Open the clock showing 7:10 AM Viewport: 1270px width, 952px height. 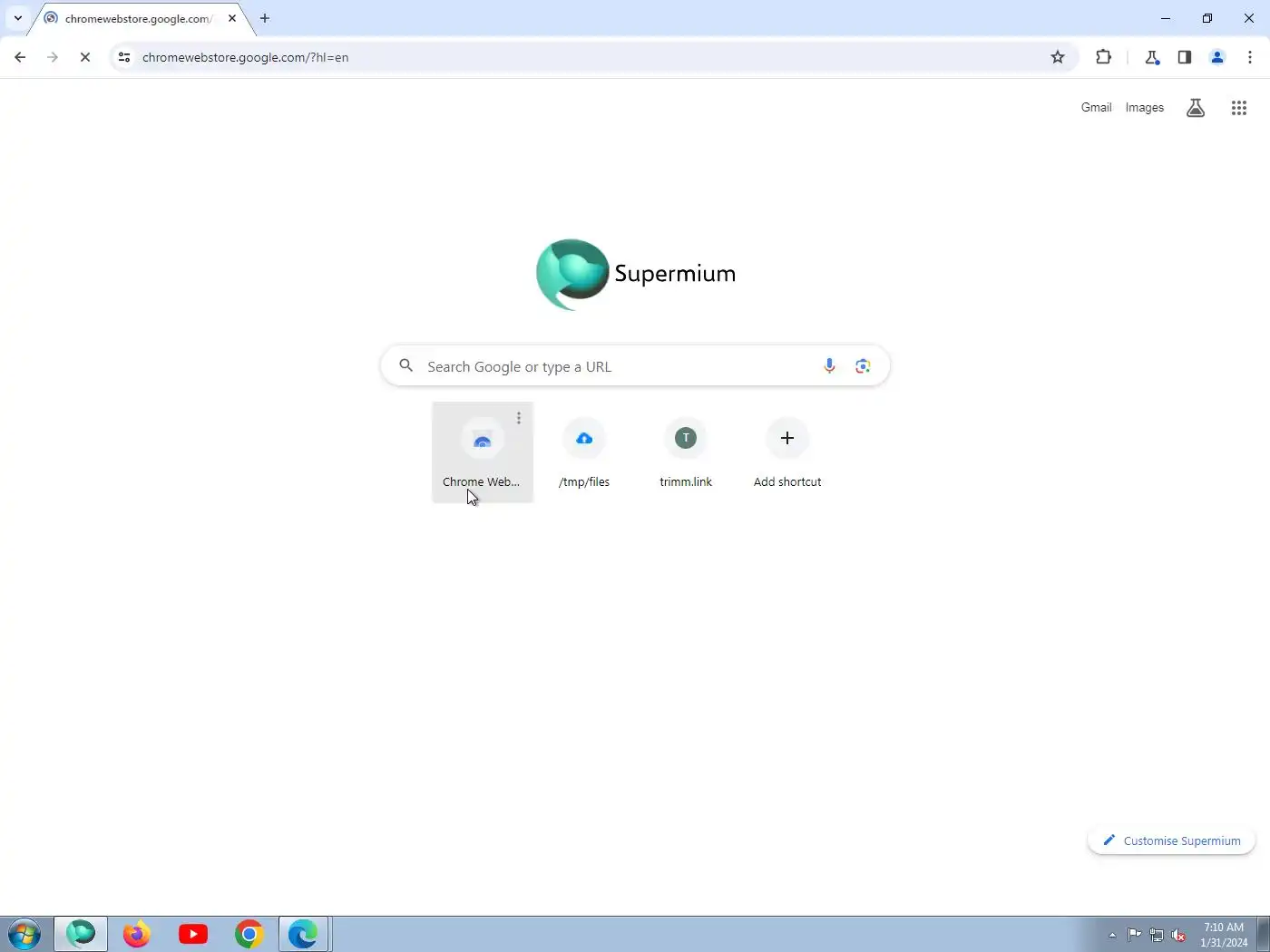(x=1223, y=935)
